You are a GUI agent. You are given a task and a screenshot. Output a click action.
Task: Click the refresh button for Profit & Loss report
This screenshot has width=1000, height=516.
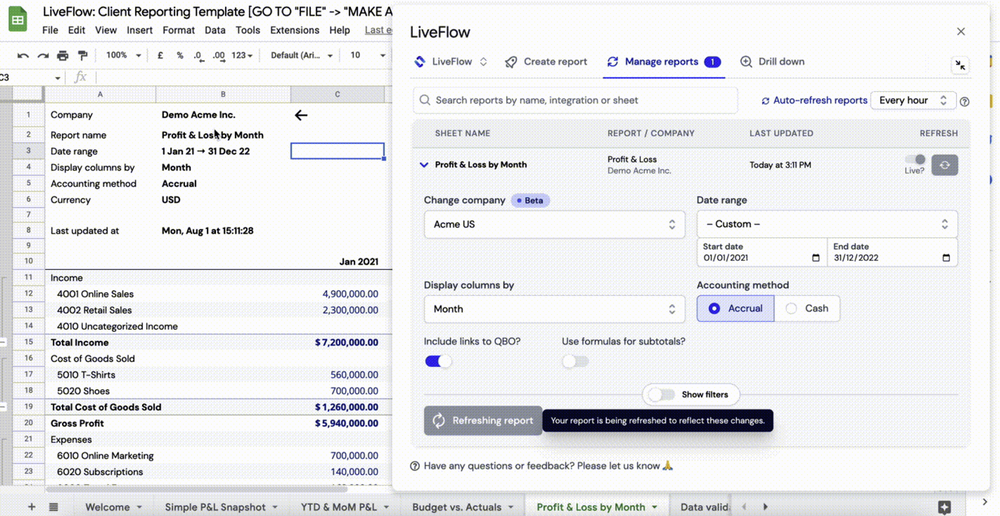click(x=945, y=165)
